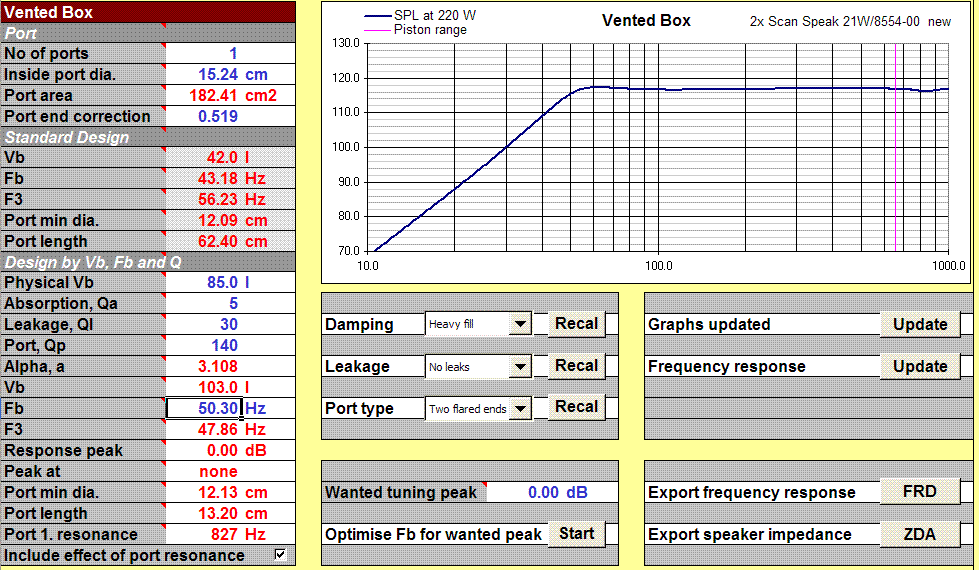Select Leakage Ql value 30
Viewport: 979px width, 570px height.
[x=230, y=325]
